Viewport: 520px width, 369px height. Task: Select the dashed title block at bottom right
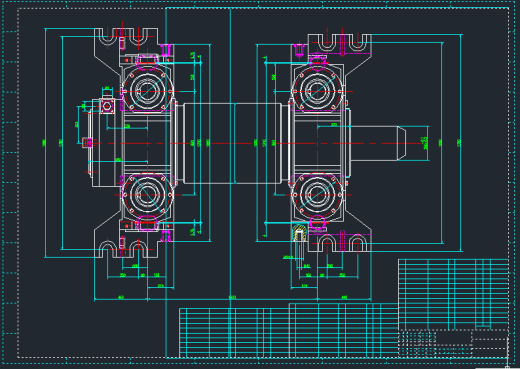click(x=453, y=344)
